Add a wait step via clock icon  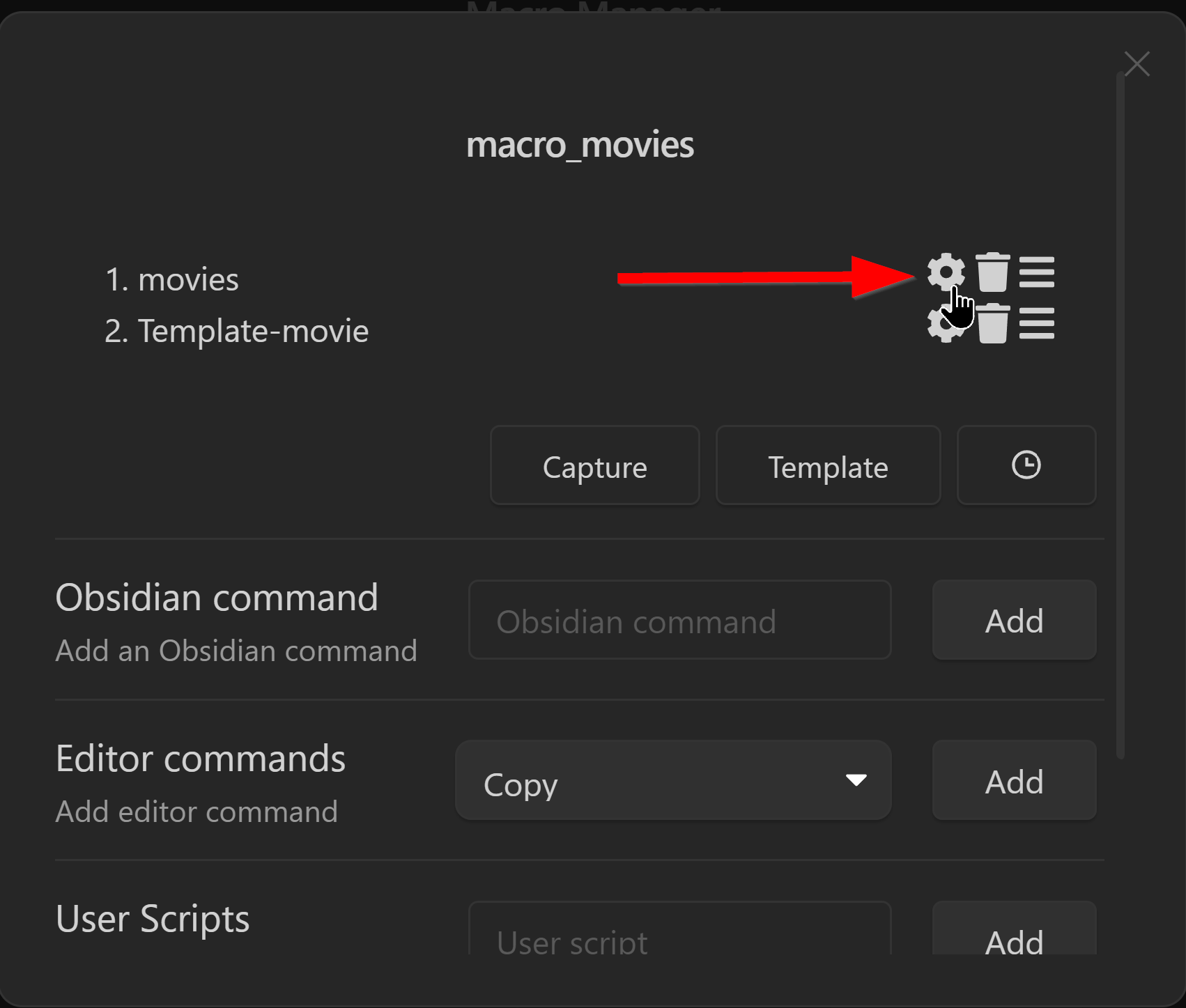tap(1026, 465)
